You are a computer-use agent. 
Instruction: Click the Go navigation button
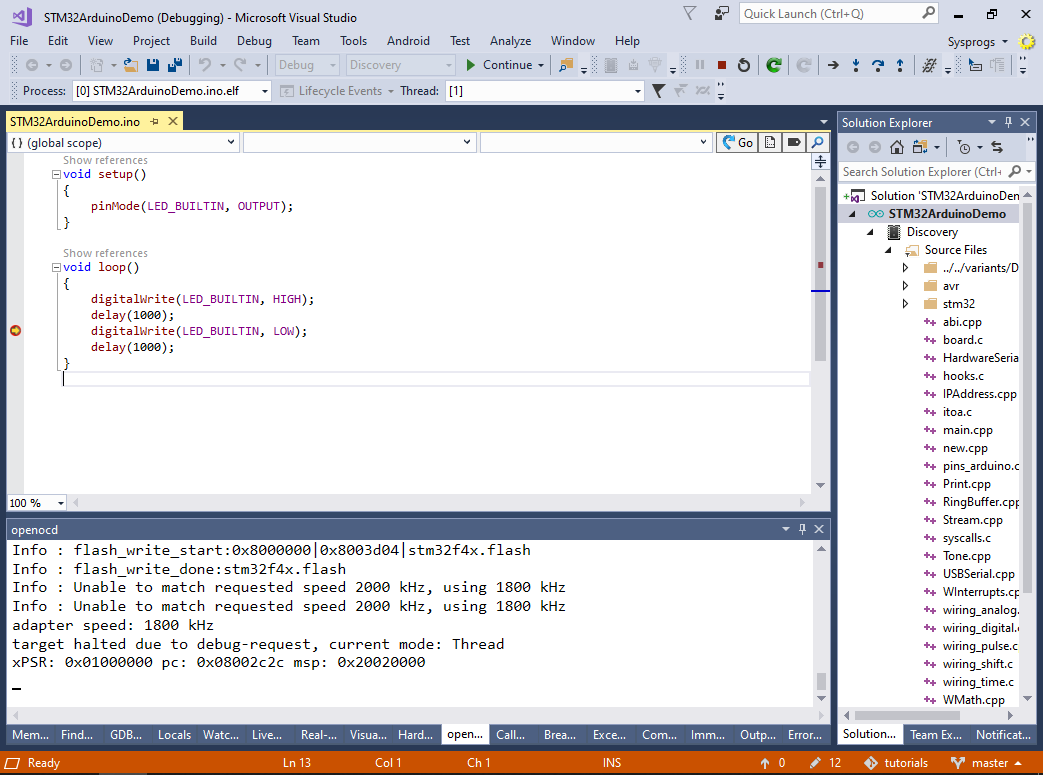pos(738,142)
